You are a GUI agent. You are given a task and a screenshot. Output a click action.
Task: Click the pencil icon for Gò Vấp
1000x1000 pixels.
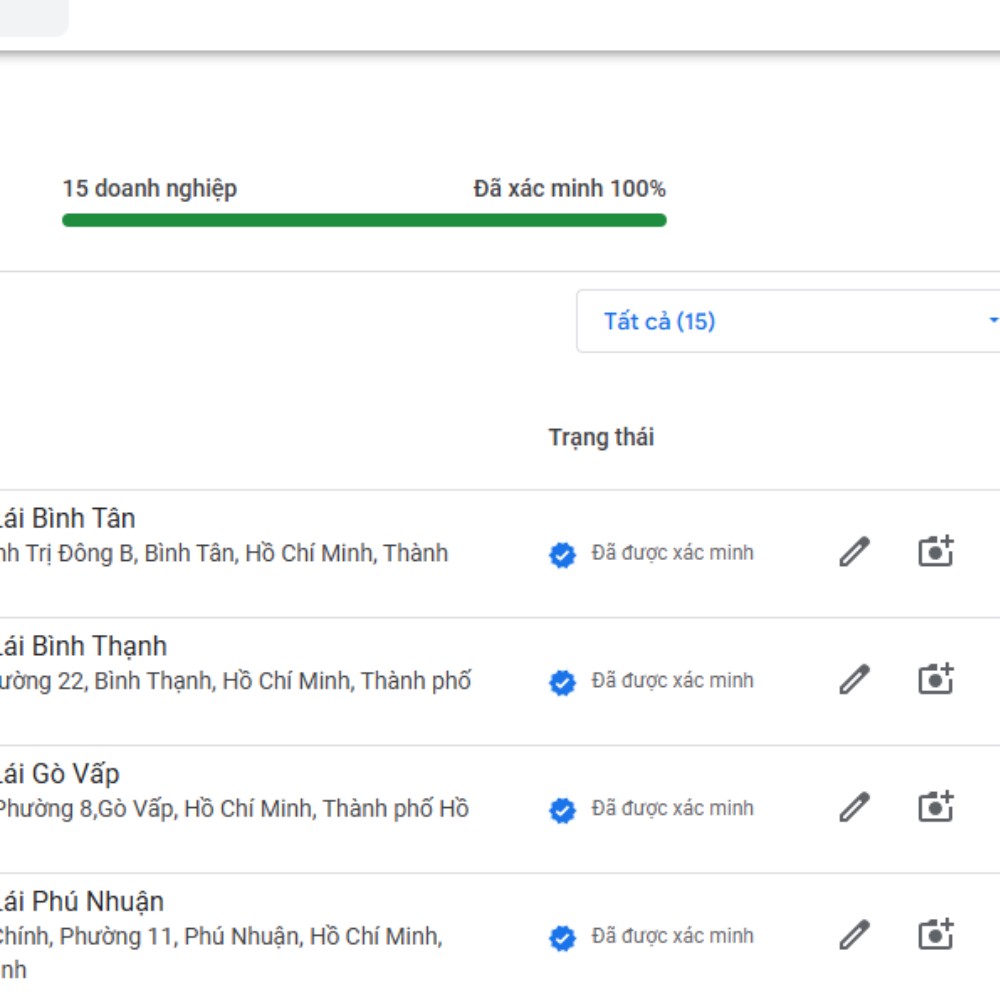(x=854, y=808)
